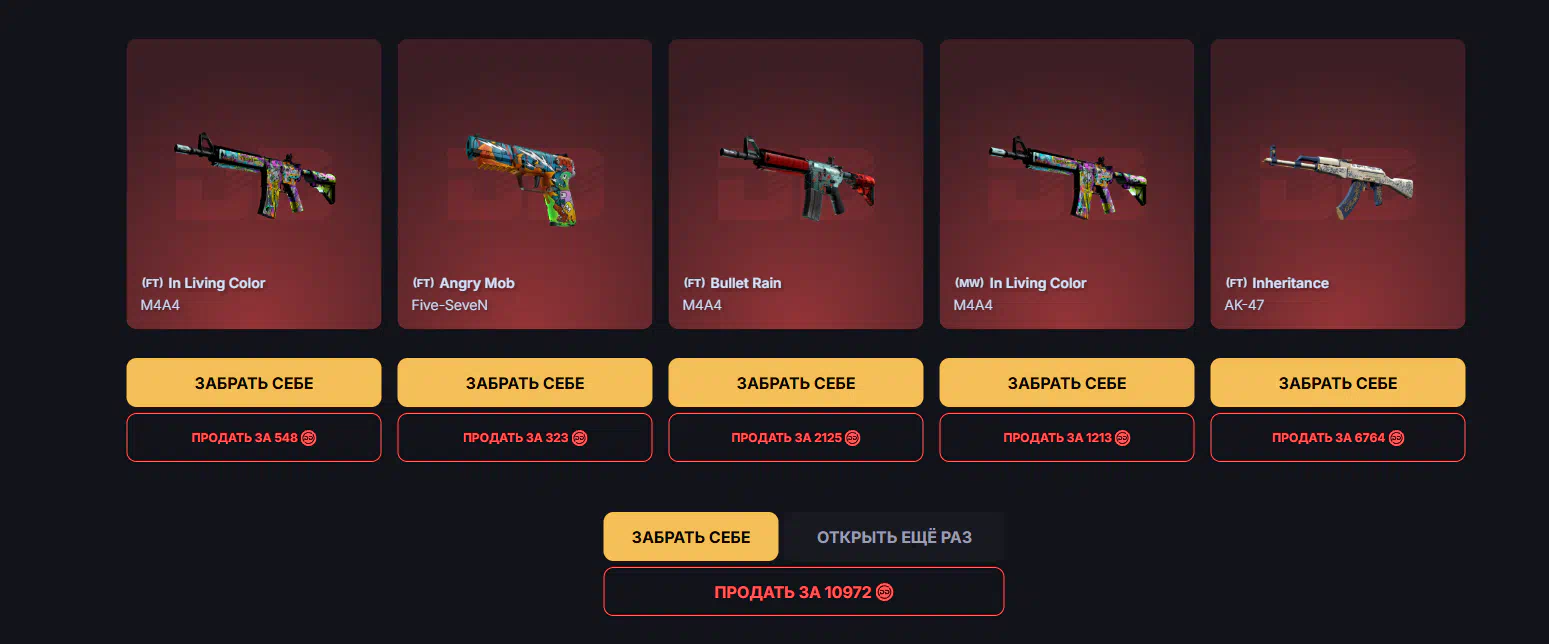Sell all items for 10972
The image size is (1549, 644).
pos(804,591)
